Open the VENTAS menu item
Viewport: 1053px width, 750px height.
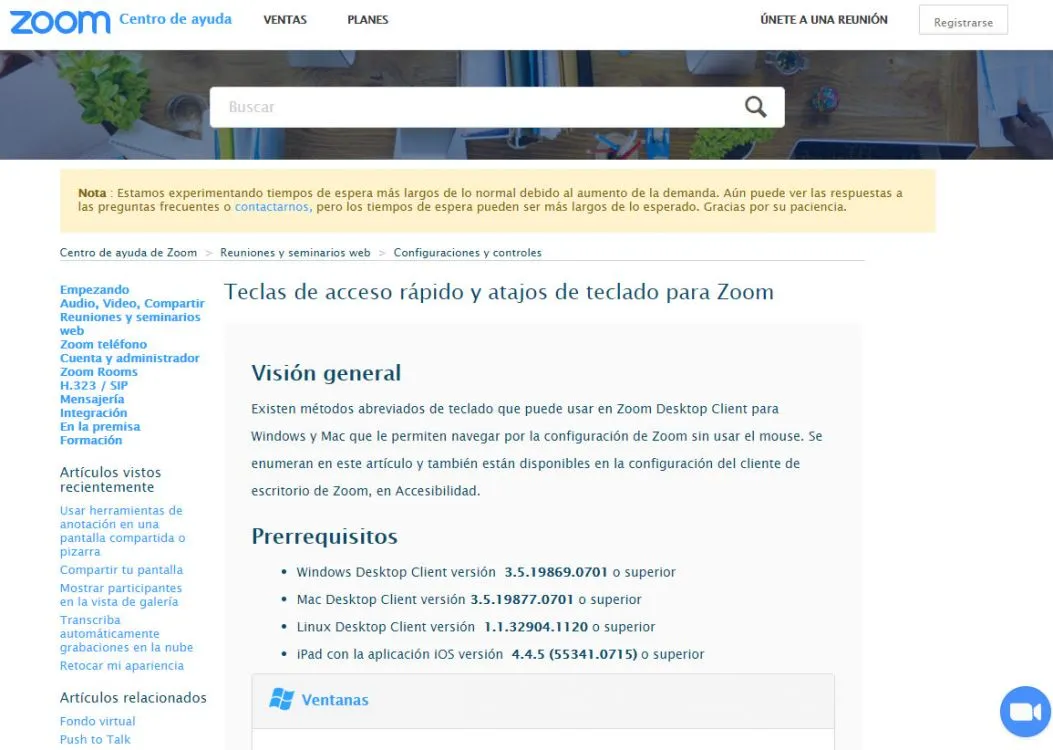(285, 19)
